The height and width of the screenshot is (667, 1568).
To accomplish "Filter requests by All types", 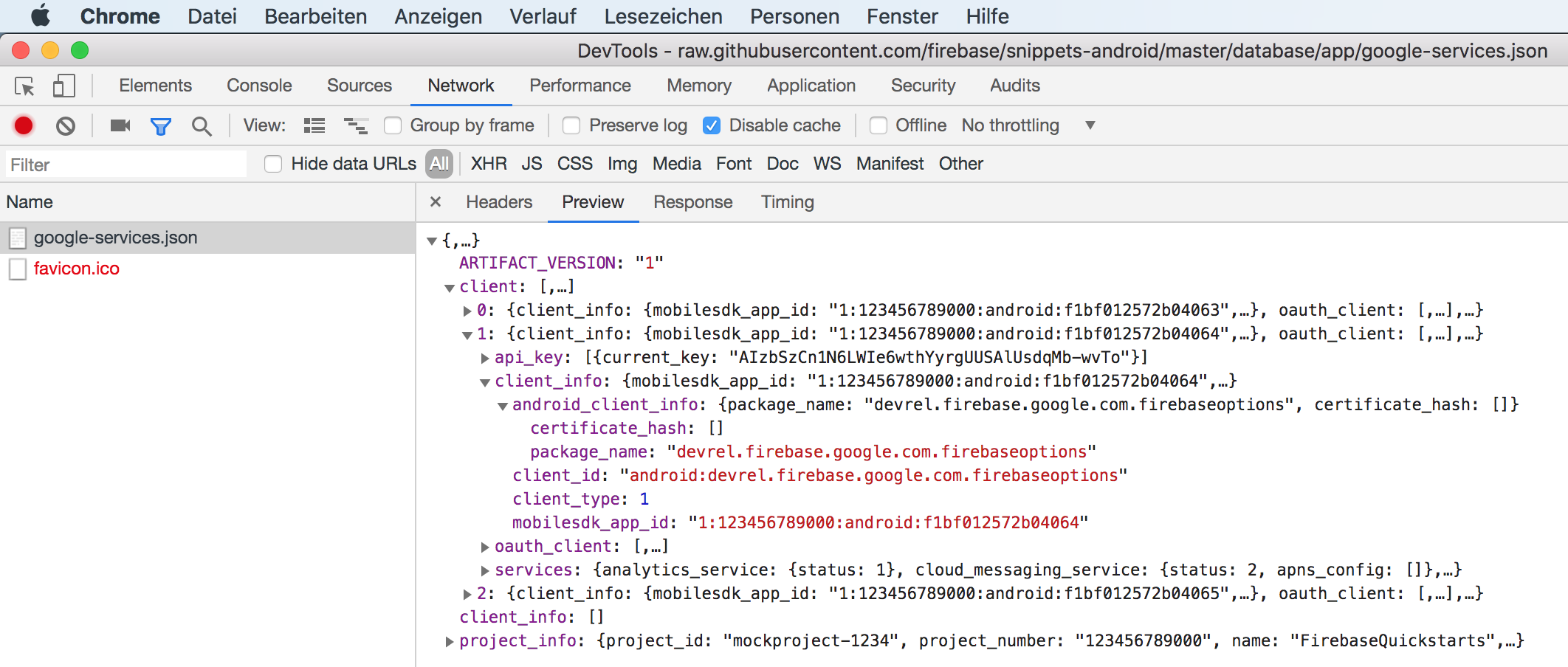I will point(439,164).
